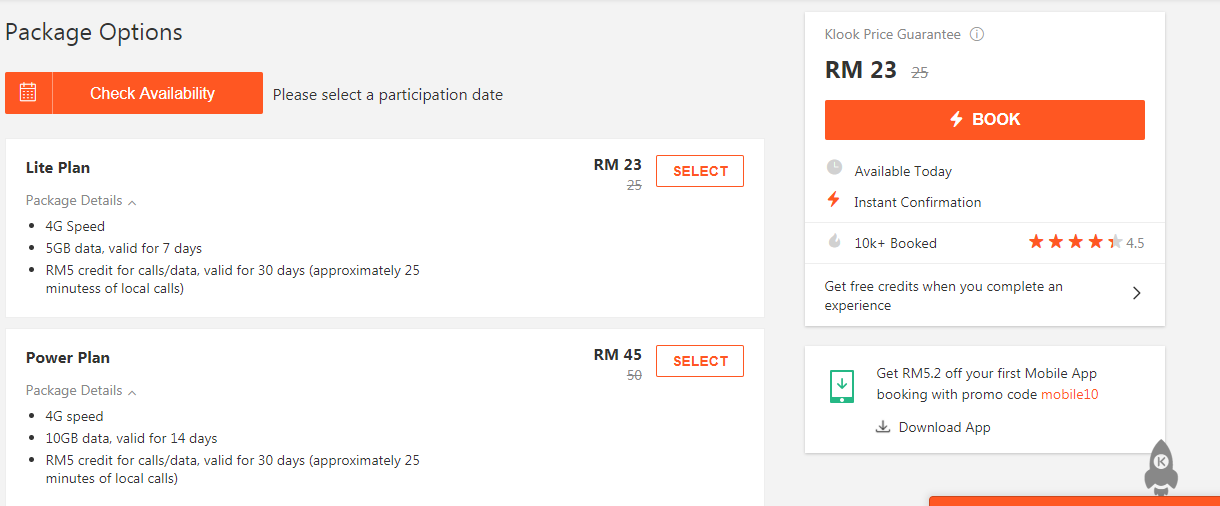Click the Power Plan title
The height and width of the screenshot is (506, 1220).
[x=68, y=357]
